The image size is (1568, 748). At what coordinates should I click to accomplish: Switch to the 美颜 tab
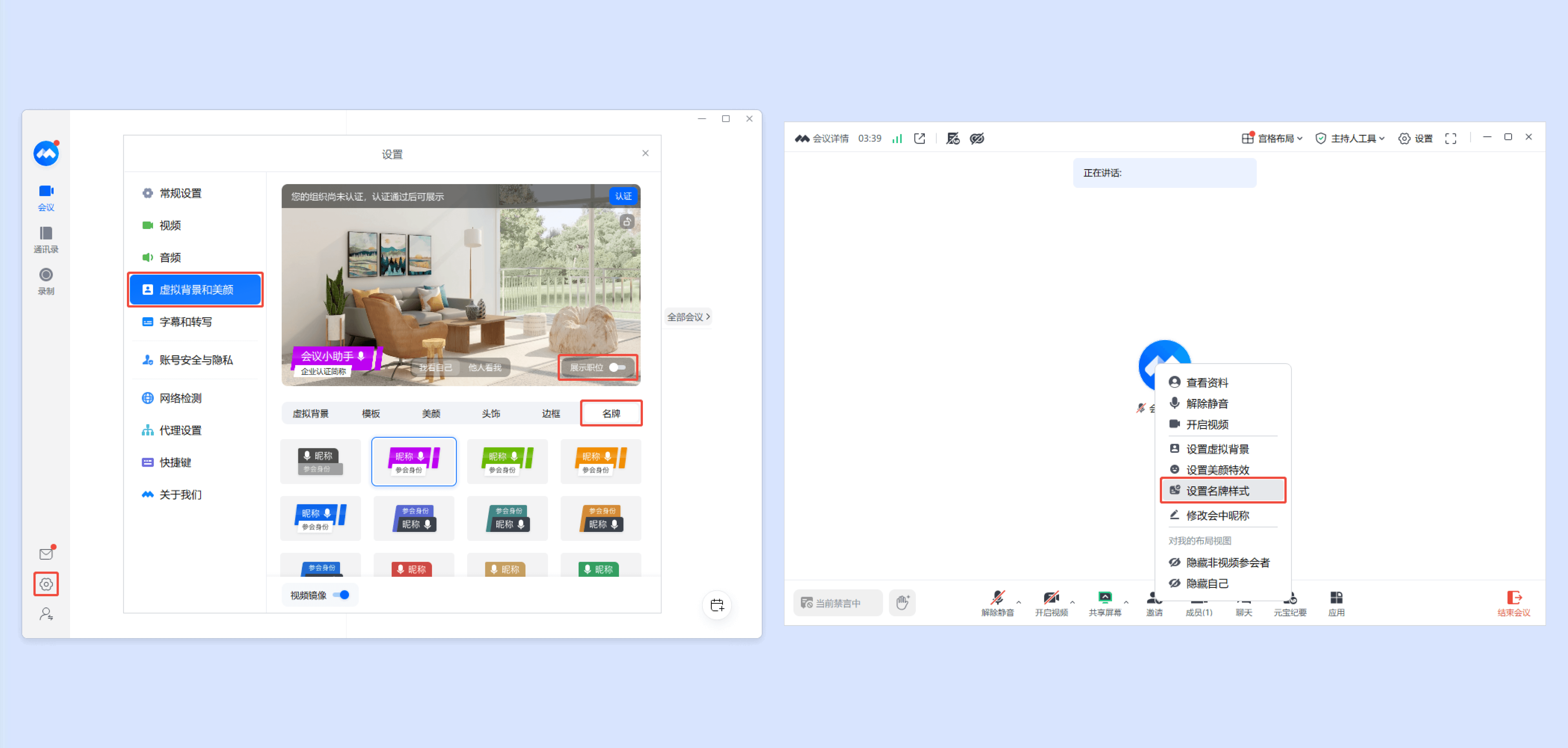point(431,414)
